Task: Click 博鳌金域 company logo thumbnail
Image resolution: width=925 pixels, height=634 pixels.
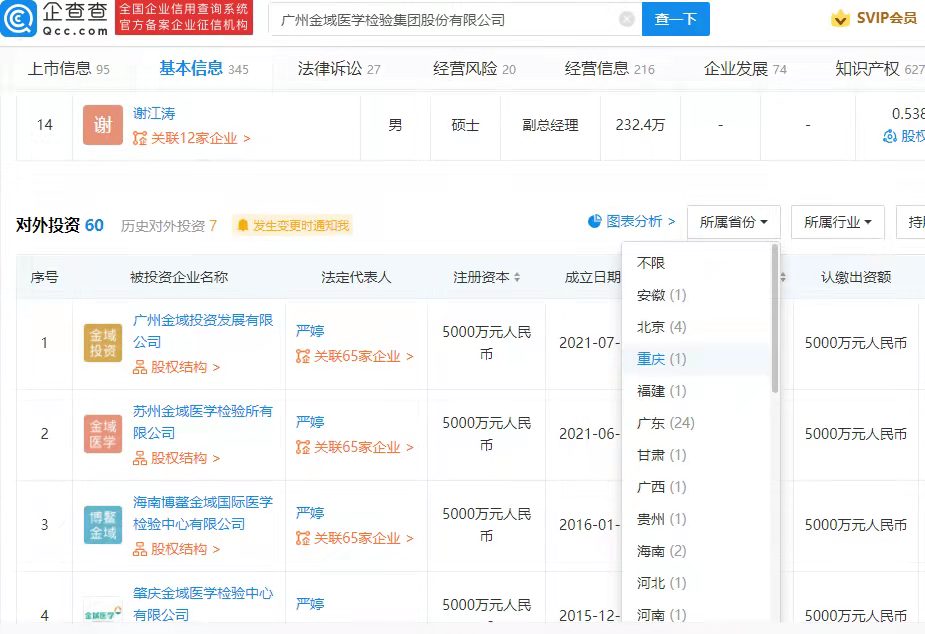Action: pos(103,524)
